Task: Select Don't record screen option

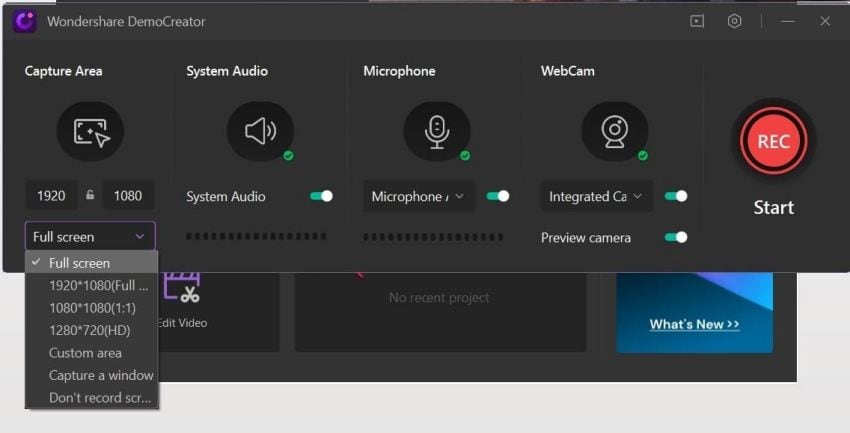Action: [x=92, y=398]
